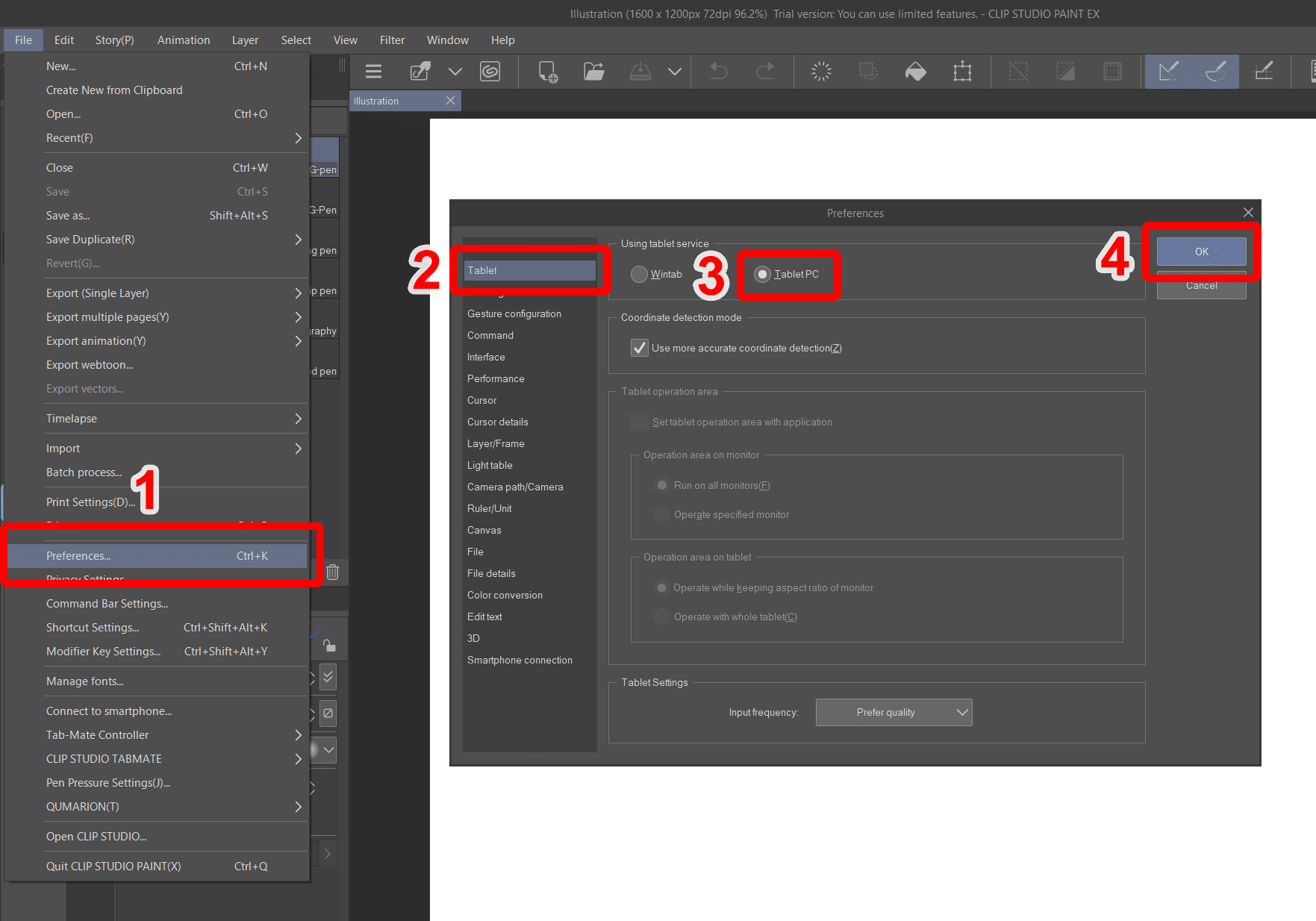Select the Wintab radio button
This screenshot has width=1316, height=921.
(x=639, y=274)
